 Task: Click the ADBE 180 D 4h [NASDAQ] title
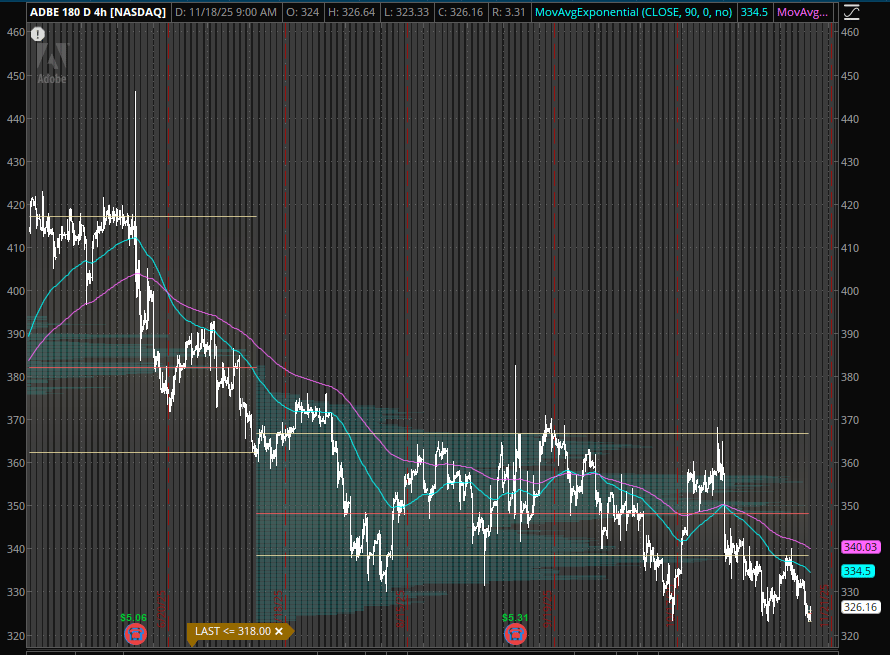(x=98, y=12)
